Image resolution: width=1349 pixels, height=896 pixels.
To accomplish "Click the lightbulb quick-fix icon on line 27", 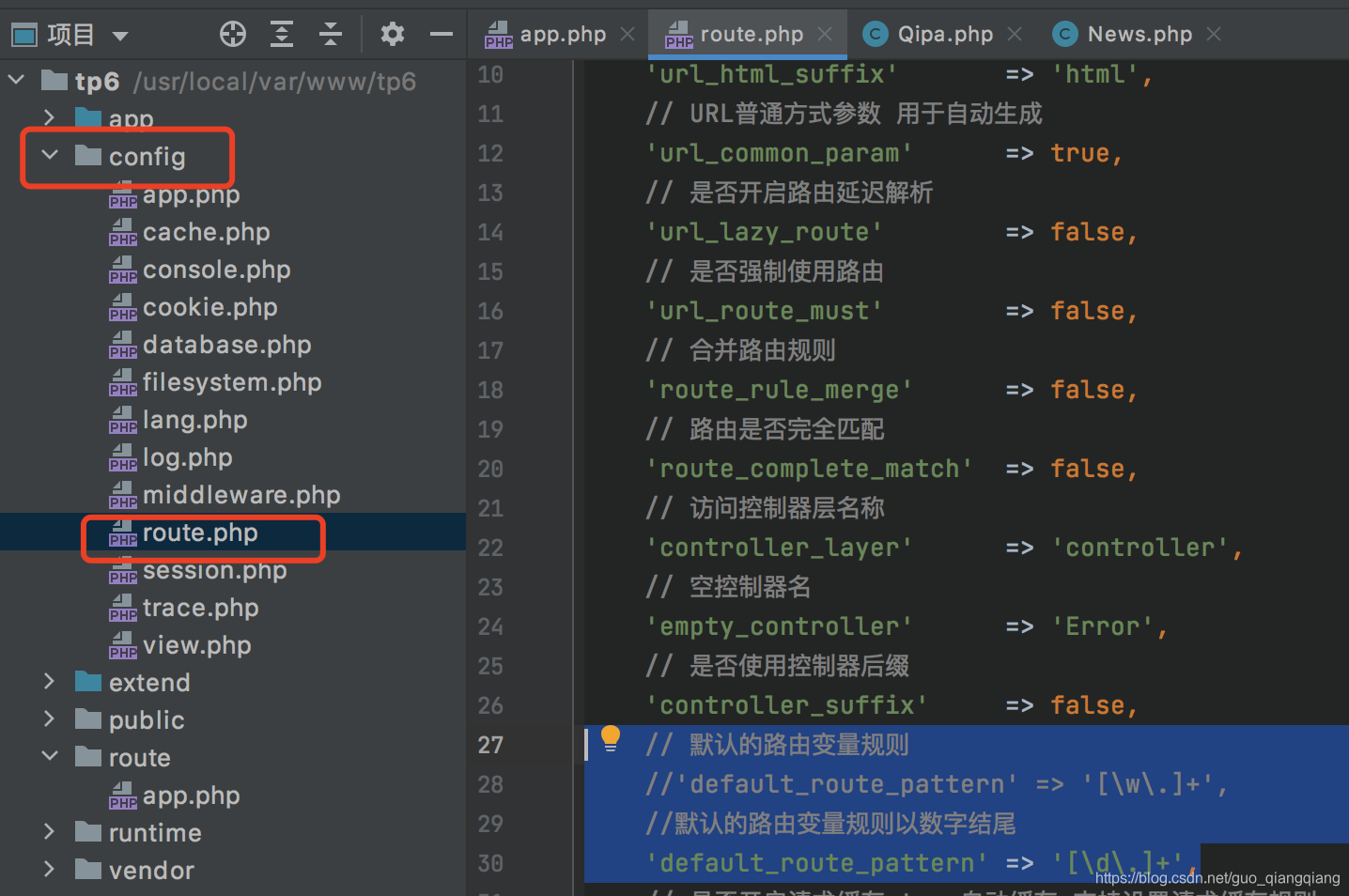I will (x=611, y=739).
